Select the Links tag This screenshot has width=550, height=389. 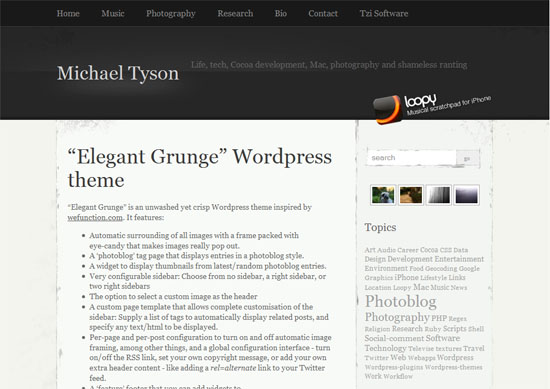[x=457, y=277]
